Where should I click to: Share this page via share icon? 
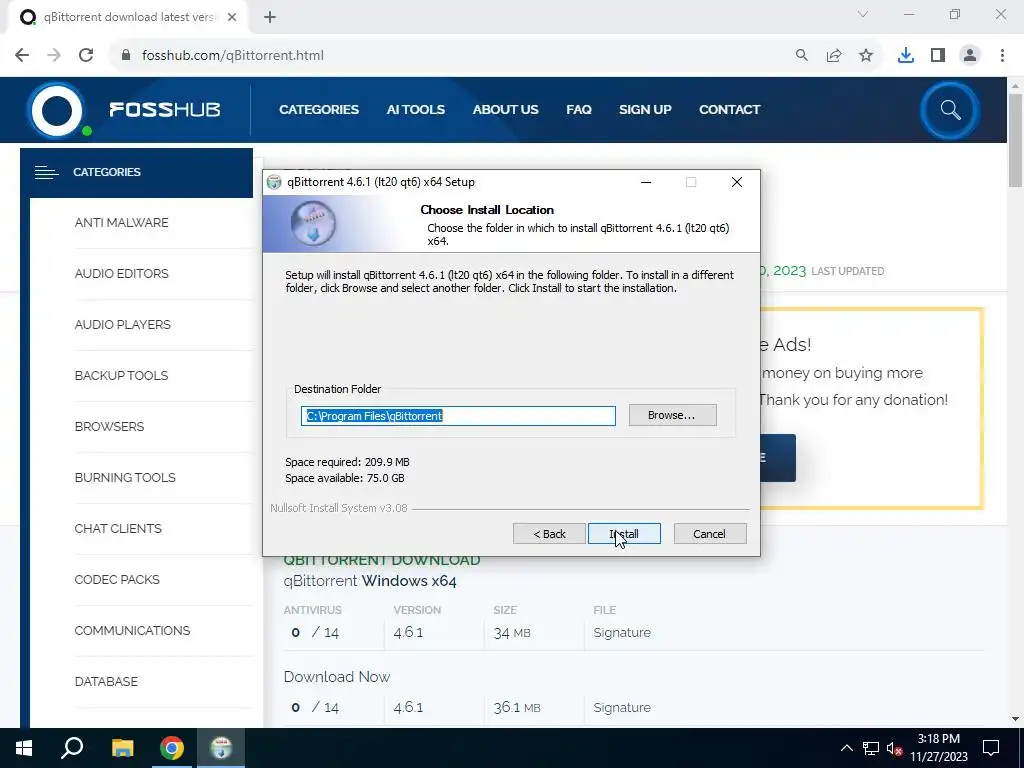(x=833, y=56)
